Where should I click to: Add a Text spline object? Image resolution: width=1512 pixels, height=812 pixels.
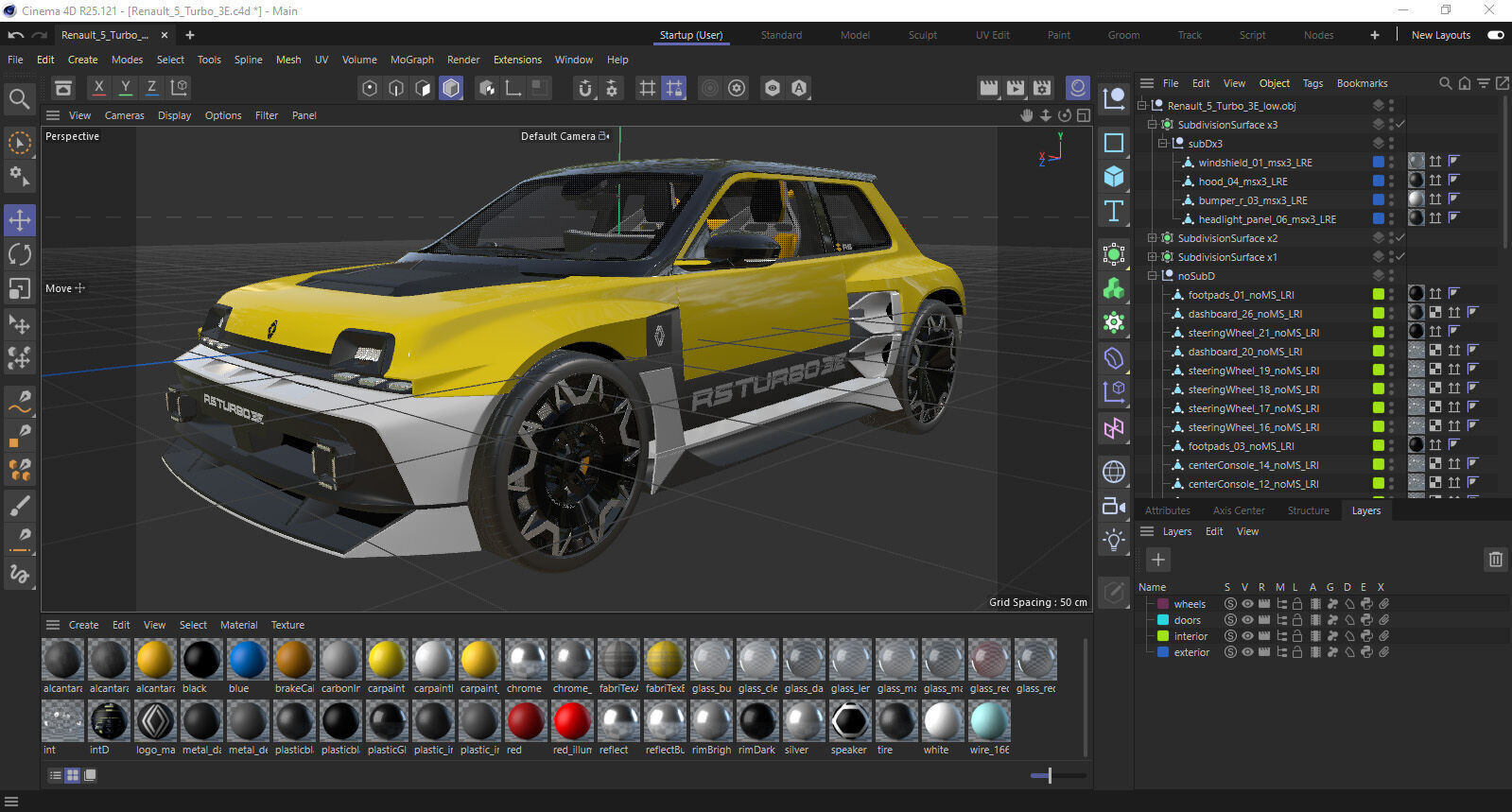pos(1114,211)
